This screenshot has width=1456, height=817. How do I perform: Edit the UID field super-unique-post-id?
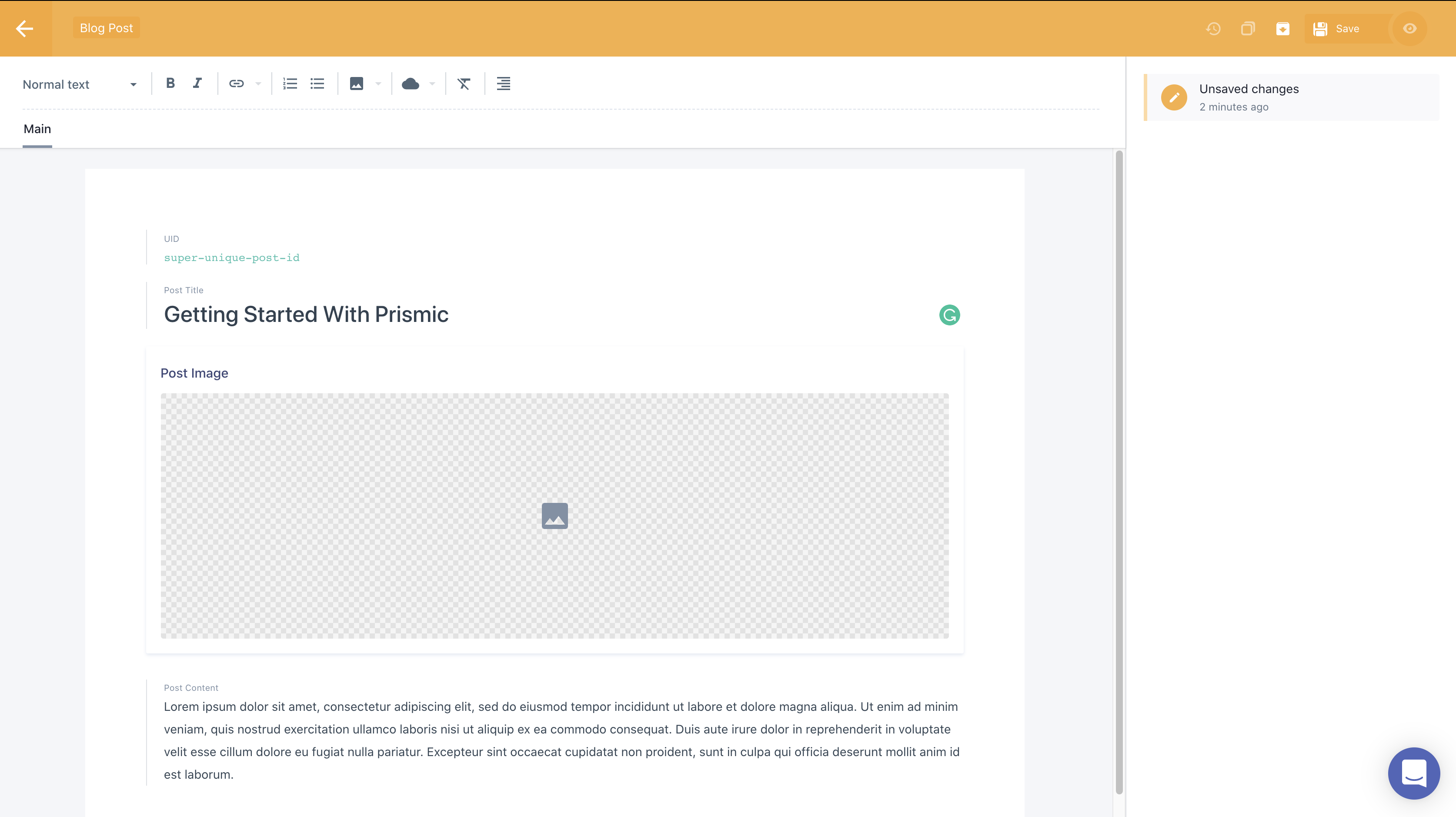click(232, 258)
